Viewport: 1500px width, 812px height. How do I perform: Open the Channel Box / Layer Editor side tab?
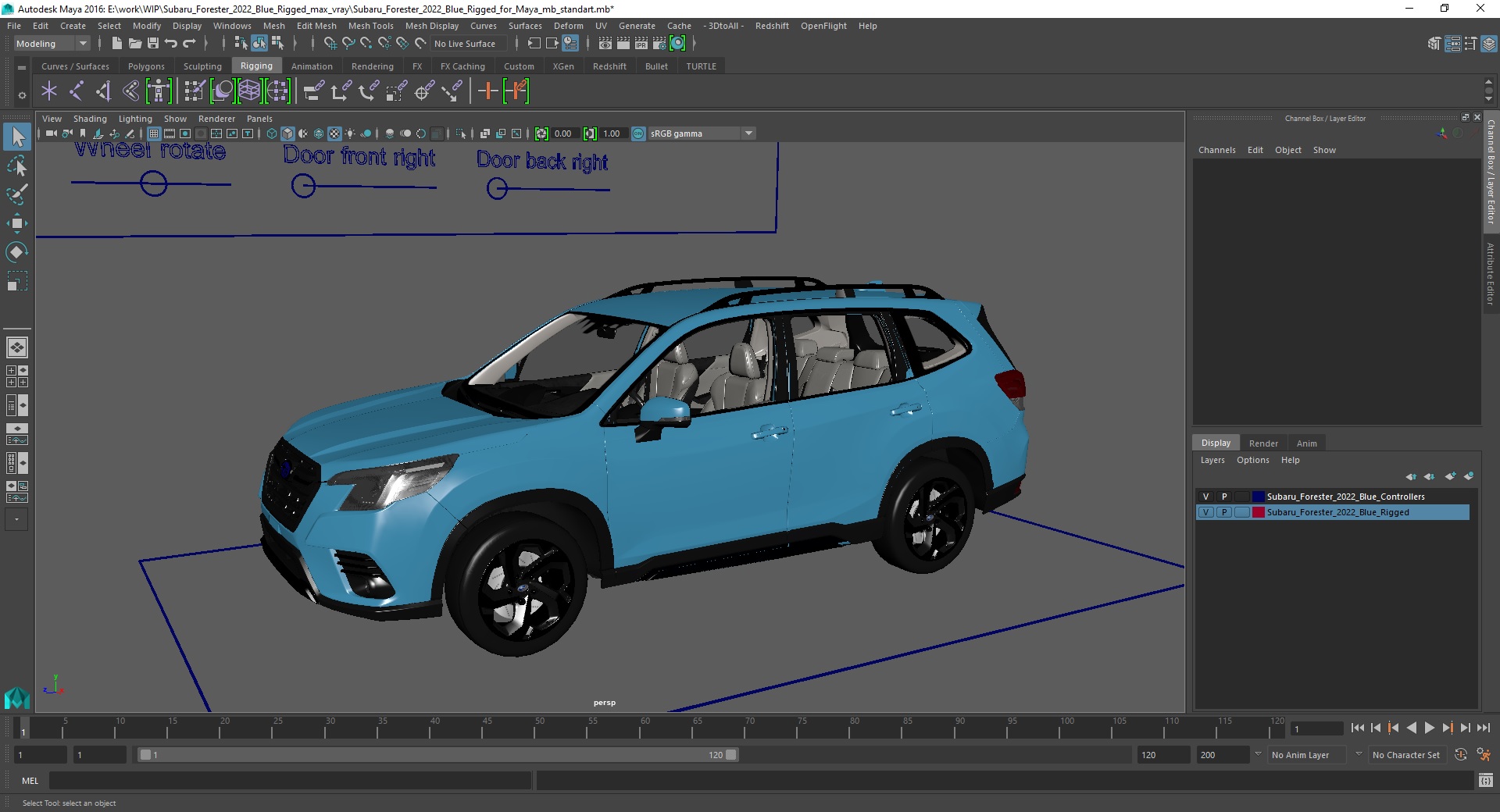(x=1491, y=172)
